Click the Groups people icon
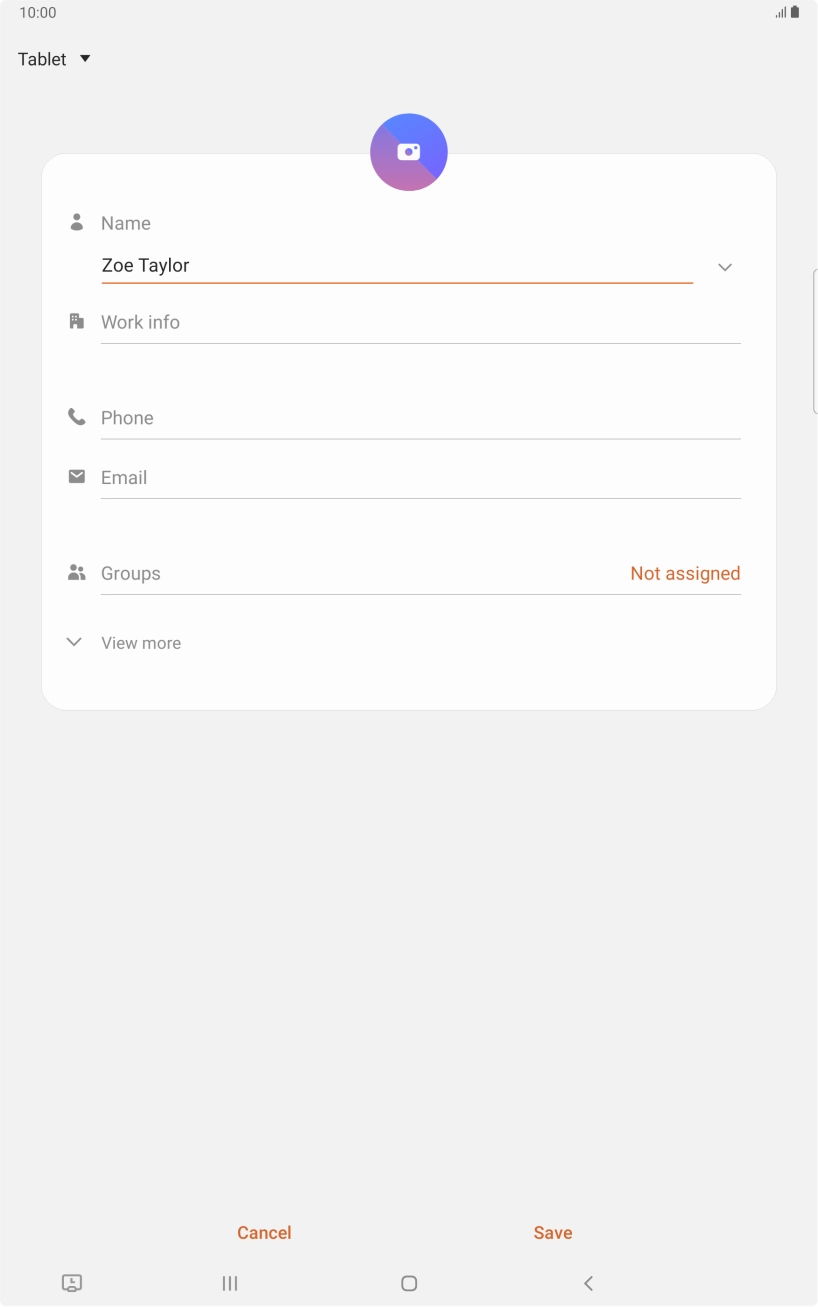 pyautogui.click(x=76, y=572)
